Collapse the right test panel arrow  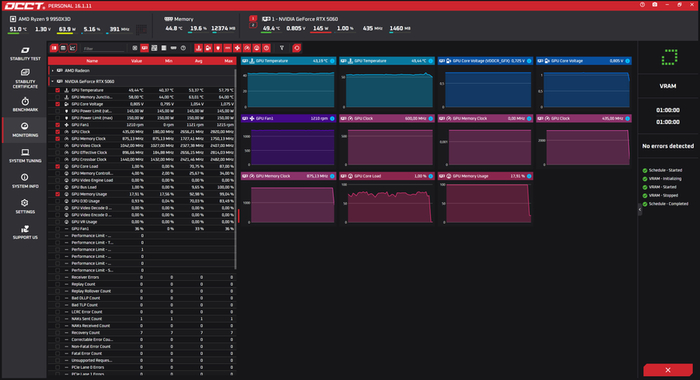coord(640,209)
